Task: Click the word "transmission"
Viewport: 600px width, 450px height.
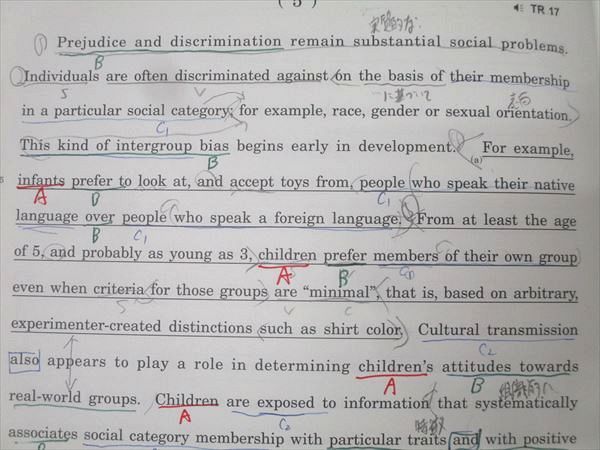Action: 532,330
